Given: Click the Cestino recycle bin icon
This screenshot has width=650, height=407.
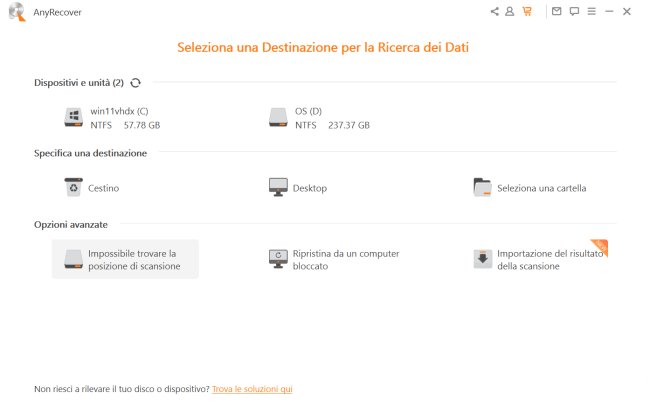Looking at the screenshot, I should pyautogui.click(x=73, y=187).
